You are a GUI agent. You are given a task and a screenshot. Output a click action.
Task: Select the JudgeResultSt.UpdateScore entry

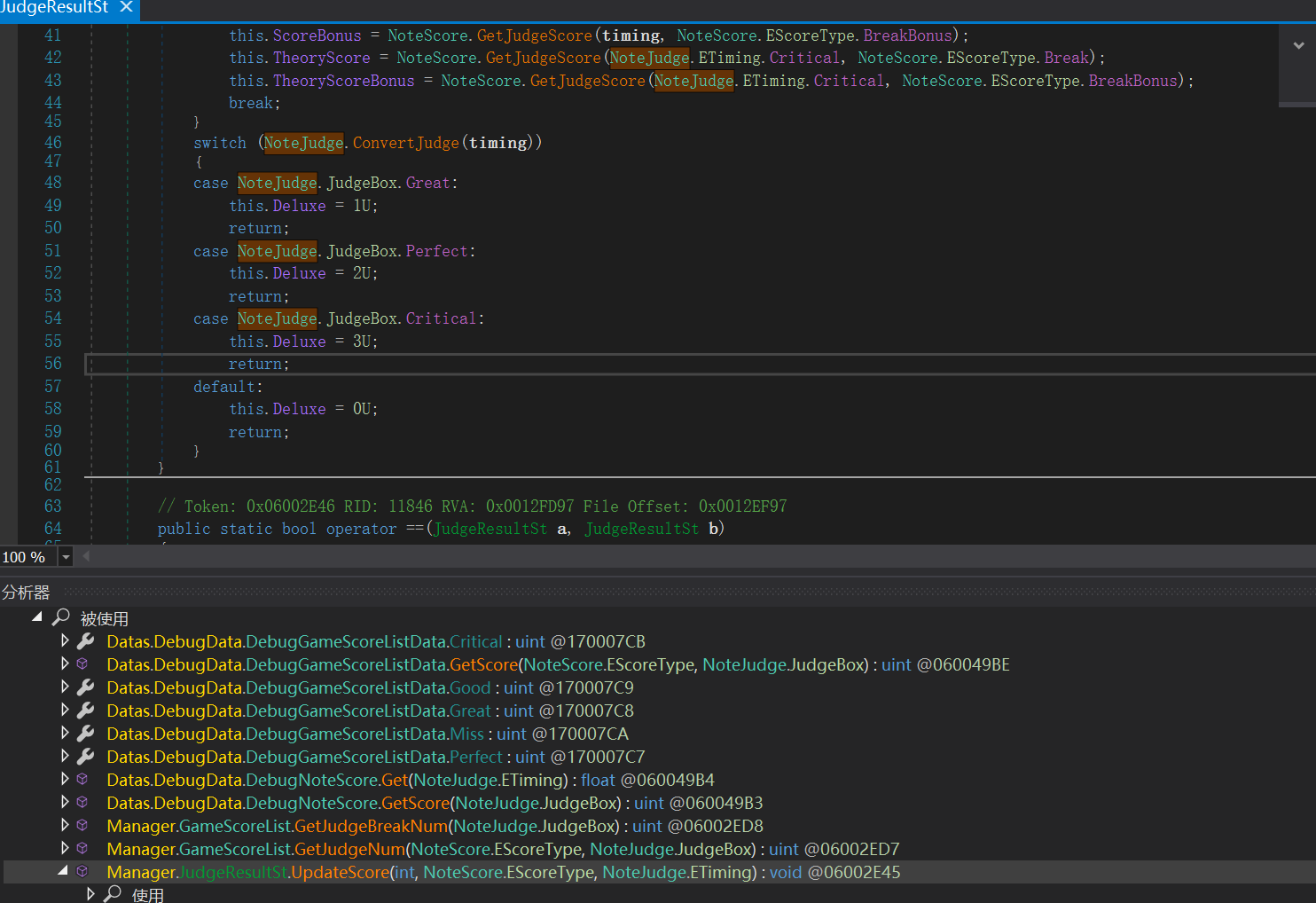[503, 872]
